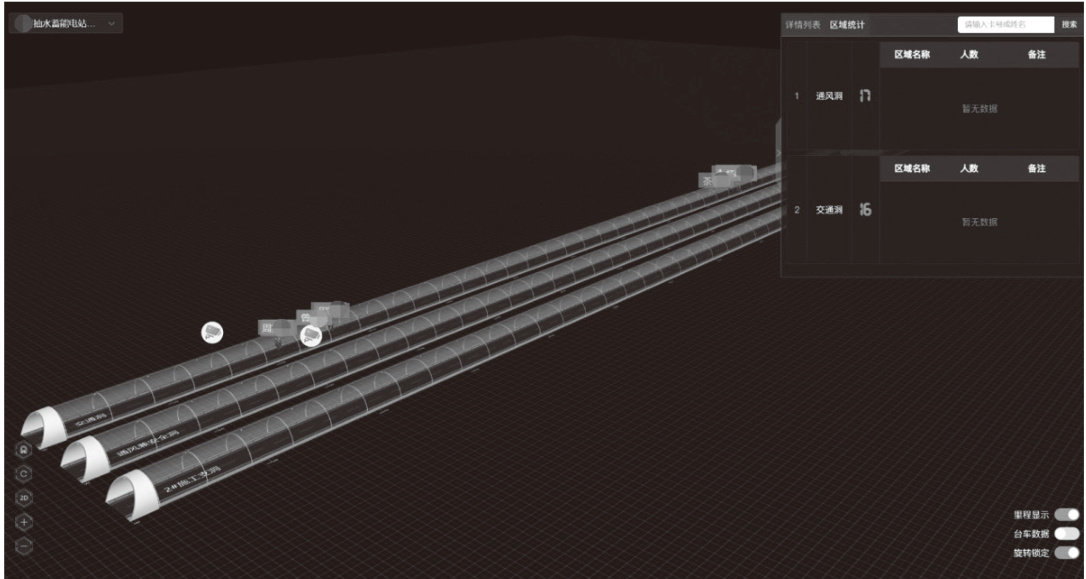Click the round logo beside the station name
Screen dimensions: 1086x579
click(23, 23)
